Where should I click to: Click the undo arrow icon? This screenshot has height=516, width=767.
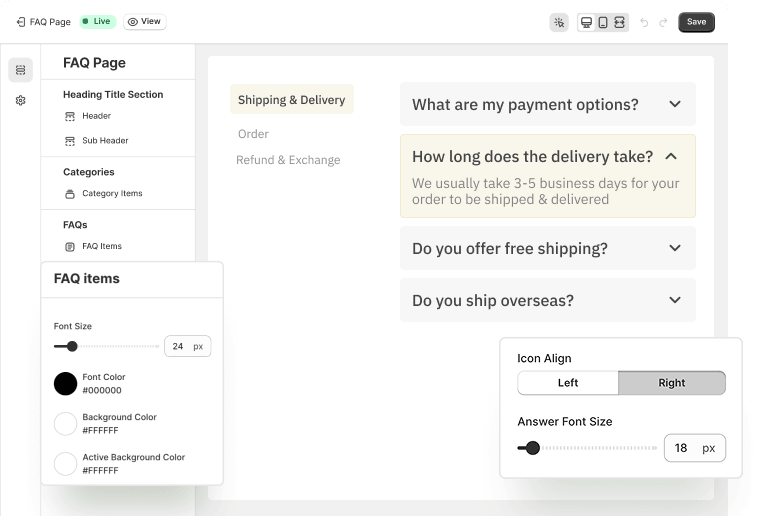point(644,22)
